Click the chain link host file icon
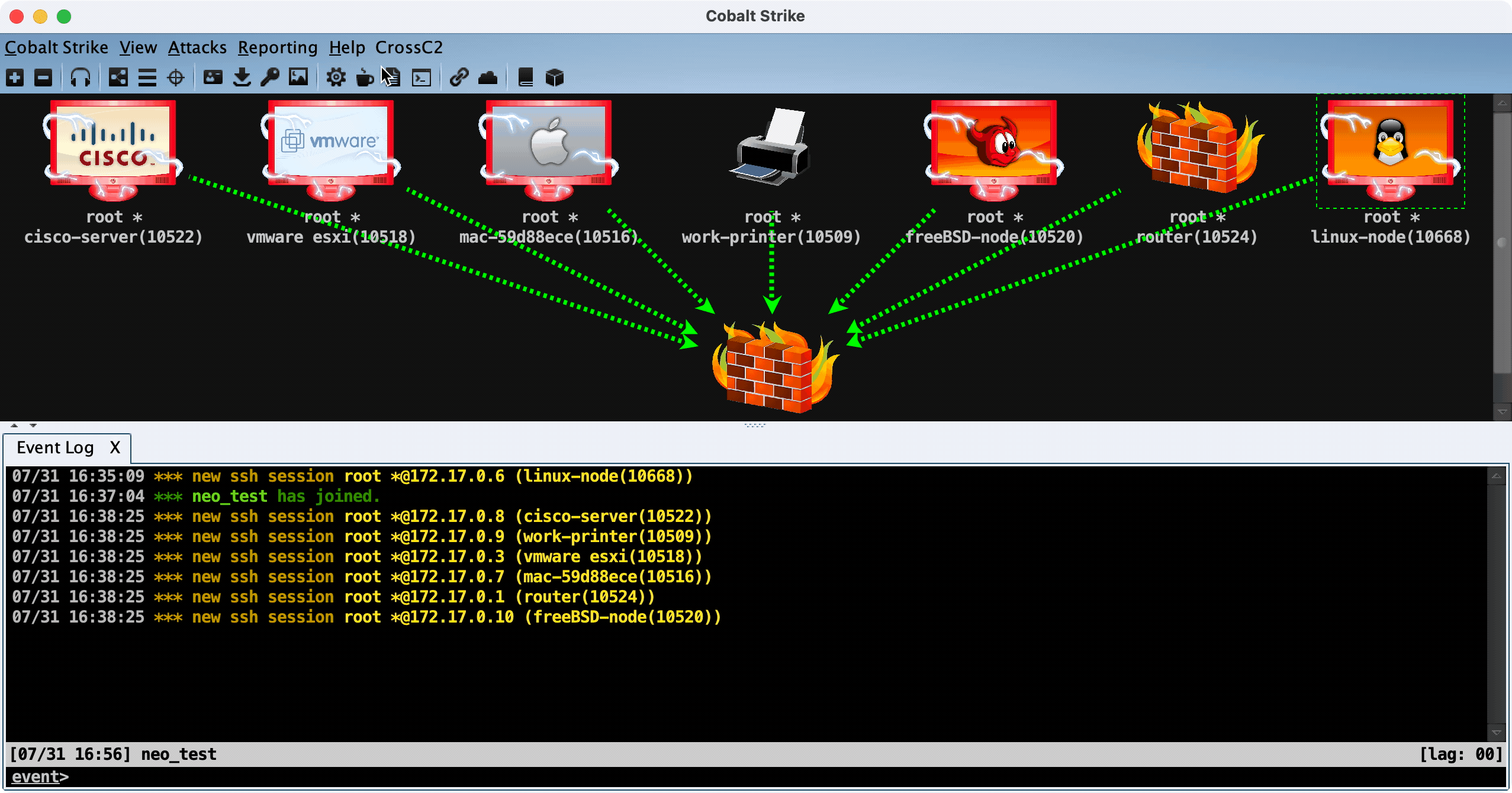This screenshot has width=1512, height=793. click(x=459, y=78)
